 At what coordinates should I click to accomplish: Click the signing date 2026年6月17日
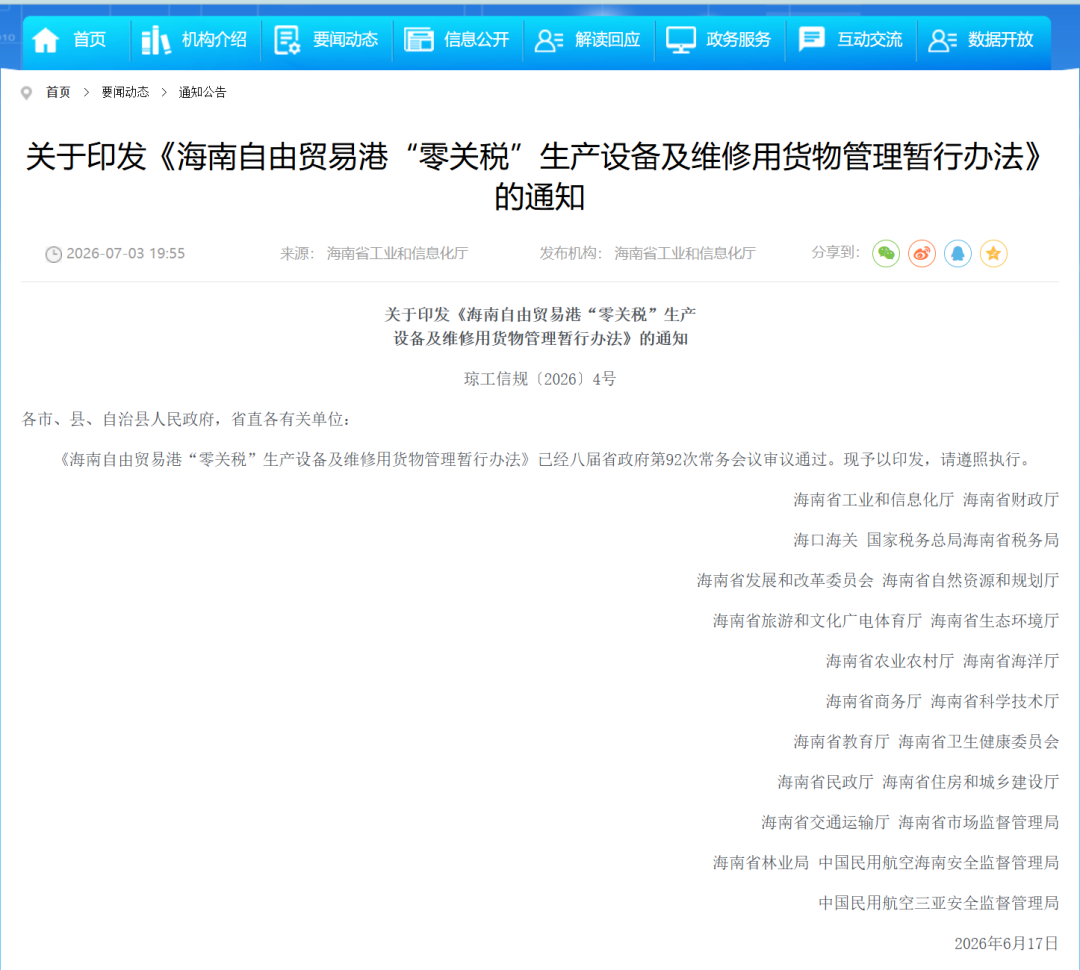pos(1006,943)
